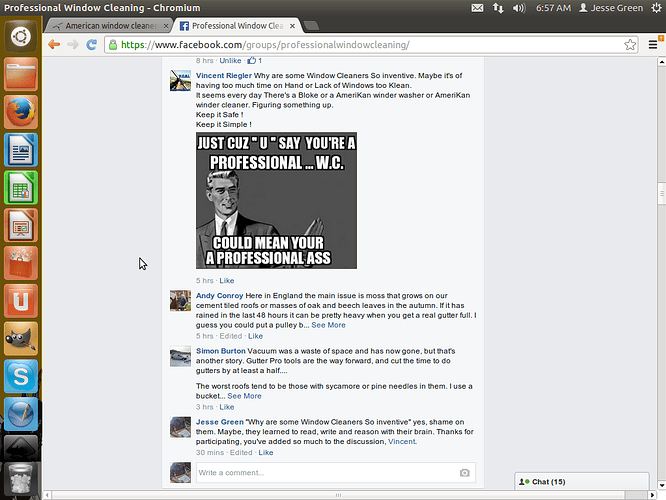Open LibreOffice Calc from the dock
Screen dimensions: 666x500
[21, 187]
